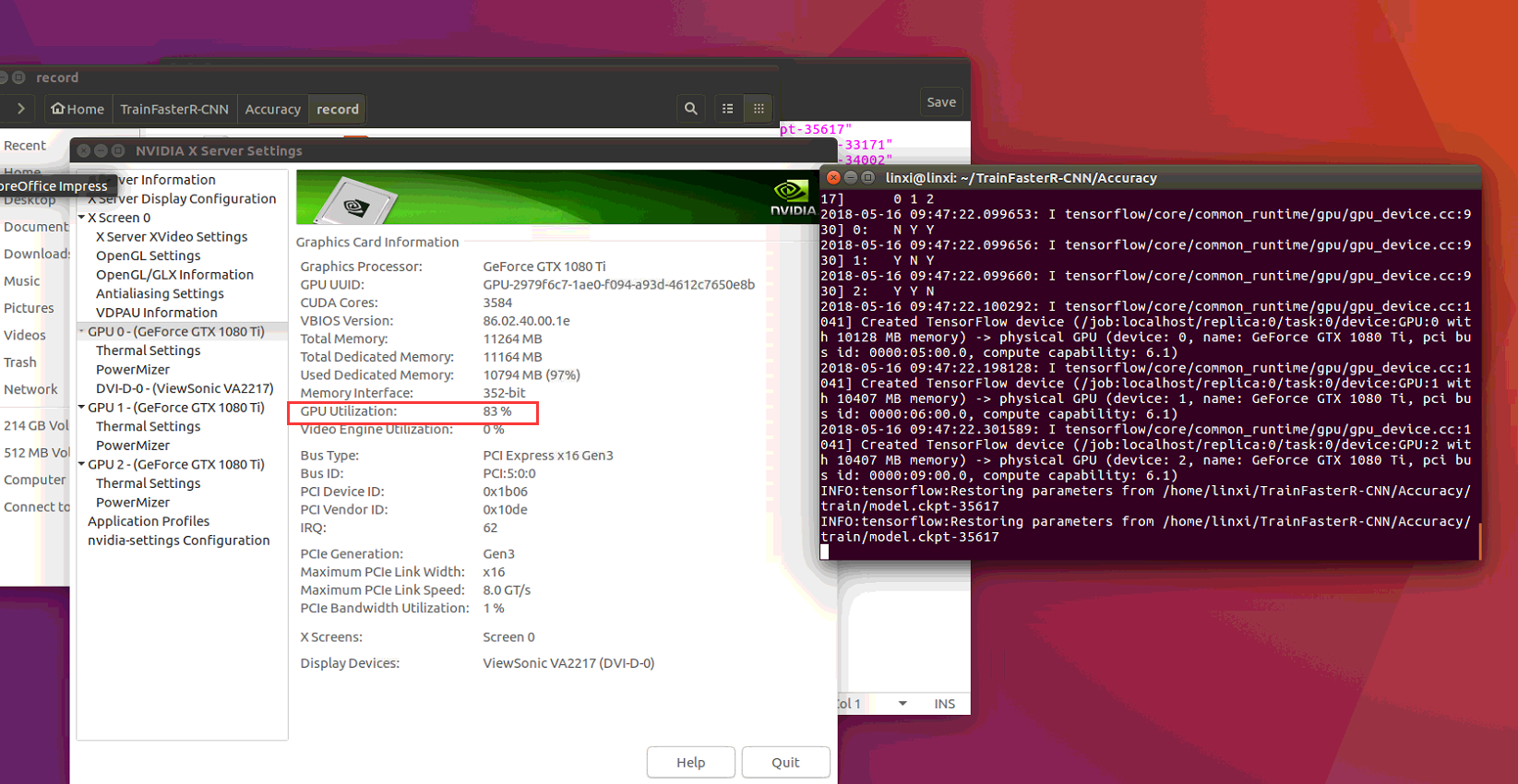Click the search icon in the file manager toolbar
The width and height of the screenshot is (1518, 784).
pos(690,109)
